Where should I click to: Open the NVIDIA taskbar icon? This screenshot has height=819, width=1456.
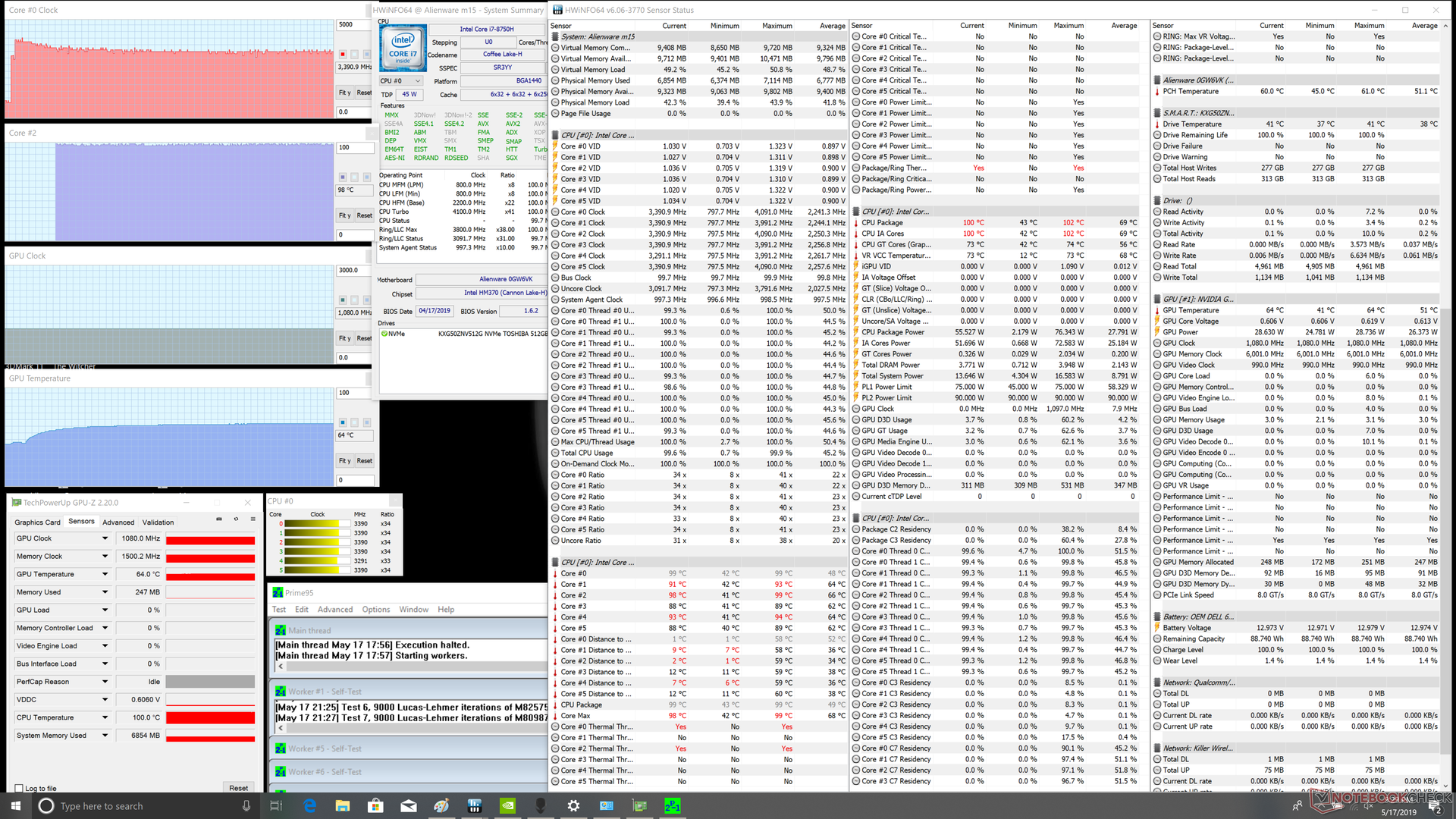508,805
